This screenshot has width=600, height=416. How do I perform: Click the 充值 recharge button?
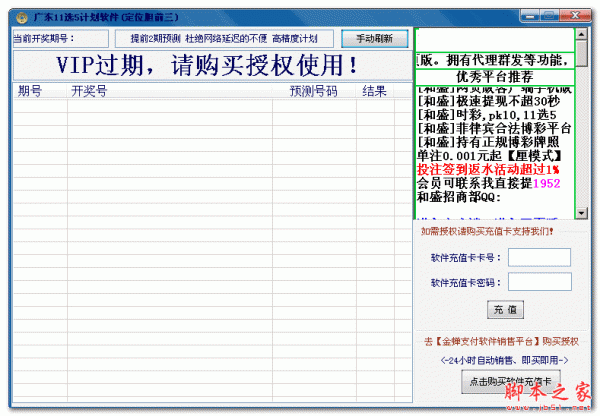[x=505, y=309]
